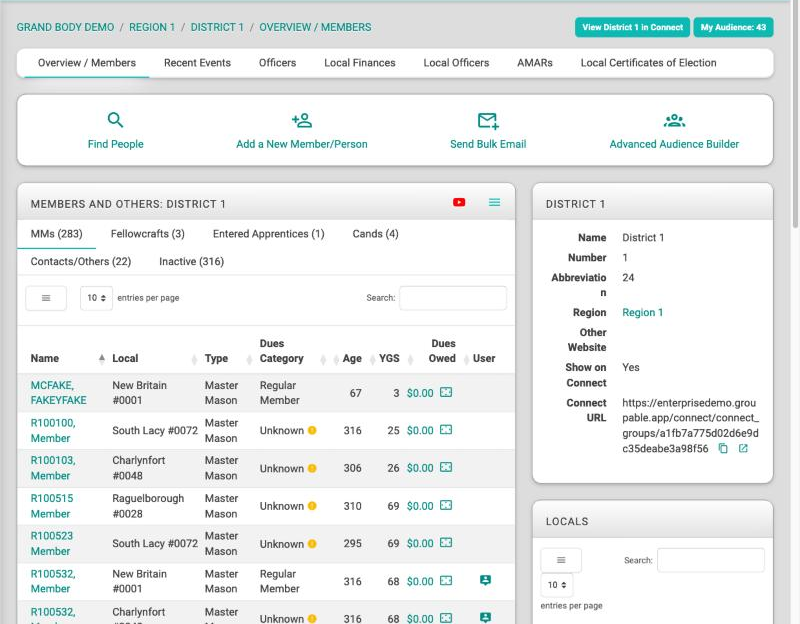Switch to Recent Events tab
Viewport: 800px width, 624px height.
tap(197, 63)
